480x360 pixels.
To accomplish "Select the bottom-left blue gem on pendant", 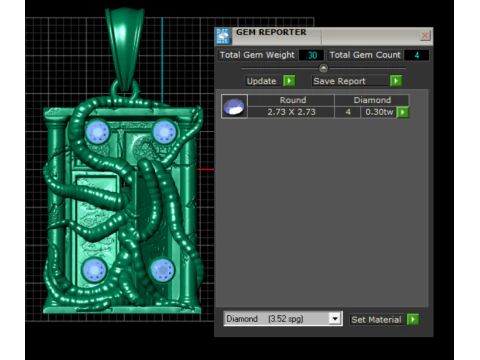I will pos(94,270).
